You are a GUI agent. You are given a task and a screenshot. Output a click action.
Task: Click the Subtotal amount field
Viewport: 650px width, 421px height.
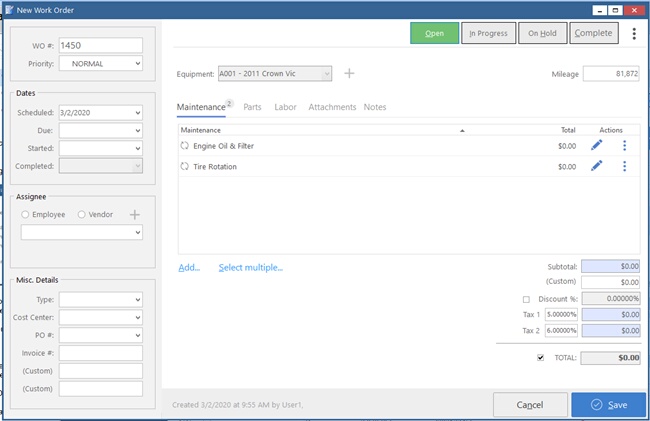pyautogui.click(x=611, y=266)
